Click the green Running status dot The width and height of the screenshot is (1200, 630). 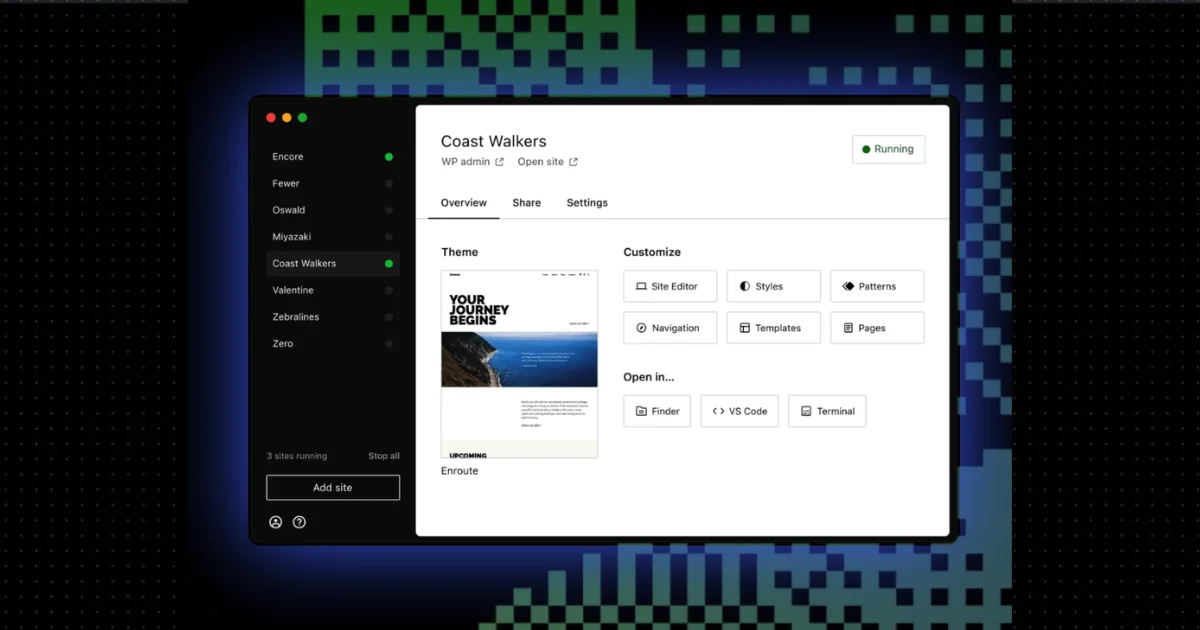pyautogui.click(x=866, y=149)
